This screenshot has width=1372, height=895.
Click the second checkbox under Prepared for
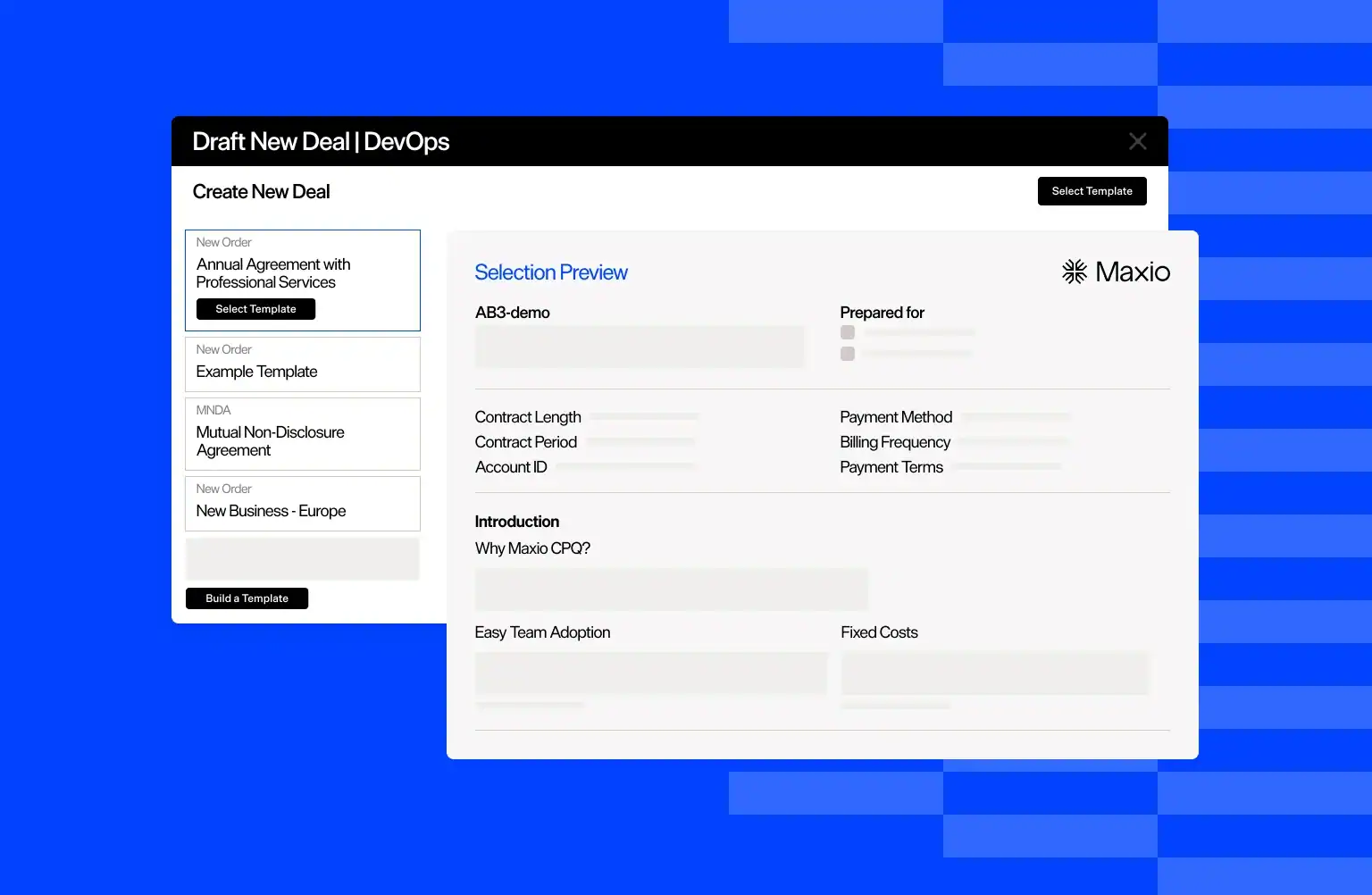(x=848, y=354)
